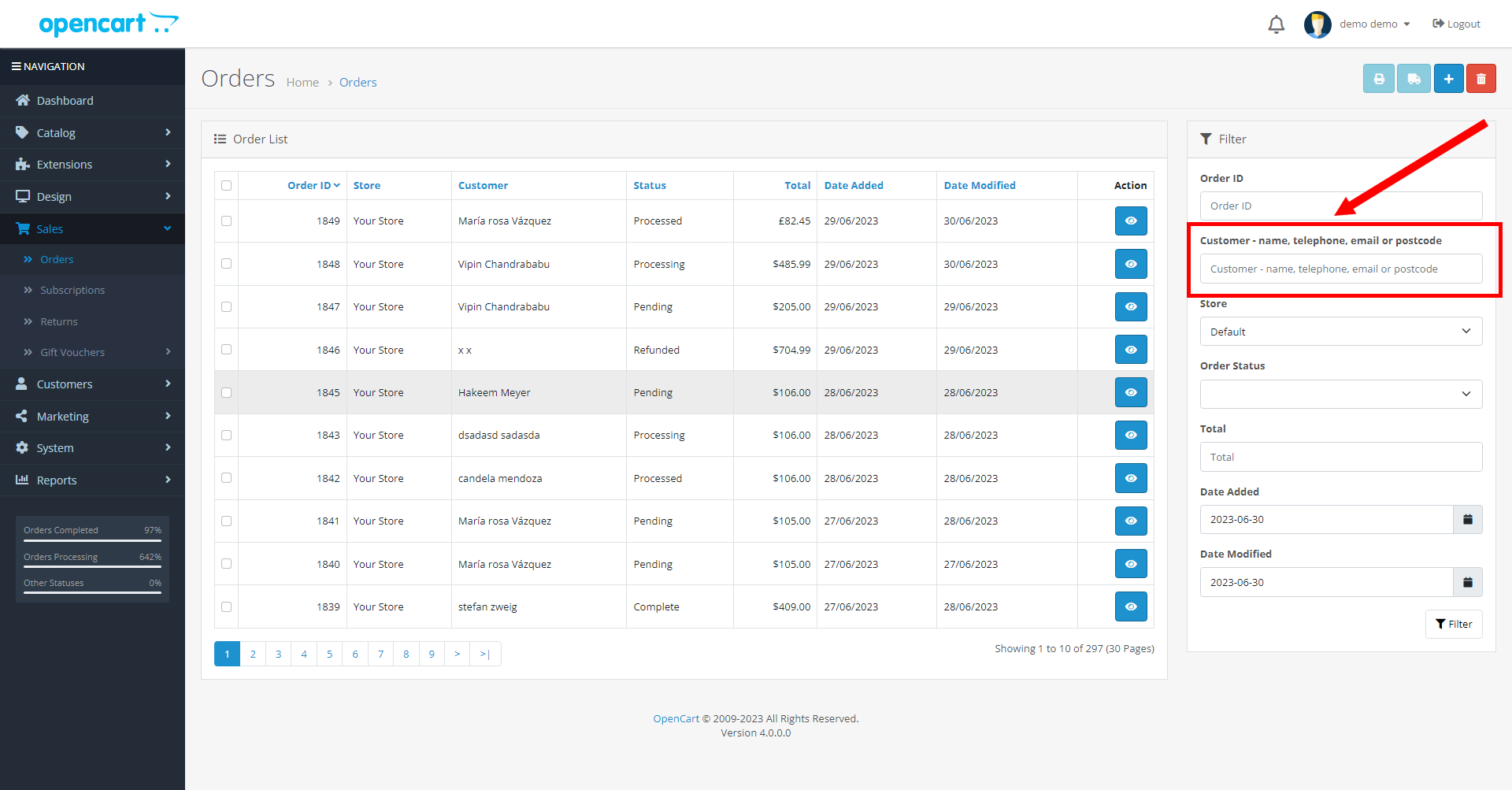1512x790 pixels.
Task: Click the Reports sidebar icon
Action: click(x=23, y=480)
